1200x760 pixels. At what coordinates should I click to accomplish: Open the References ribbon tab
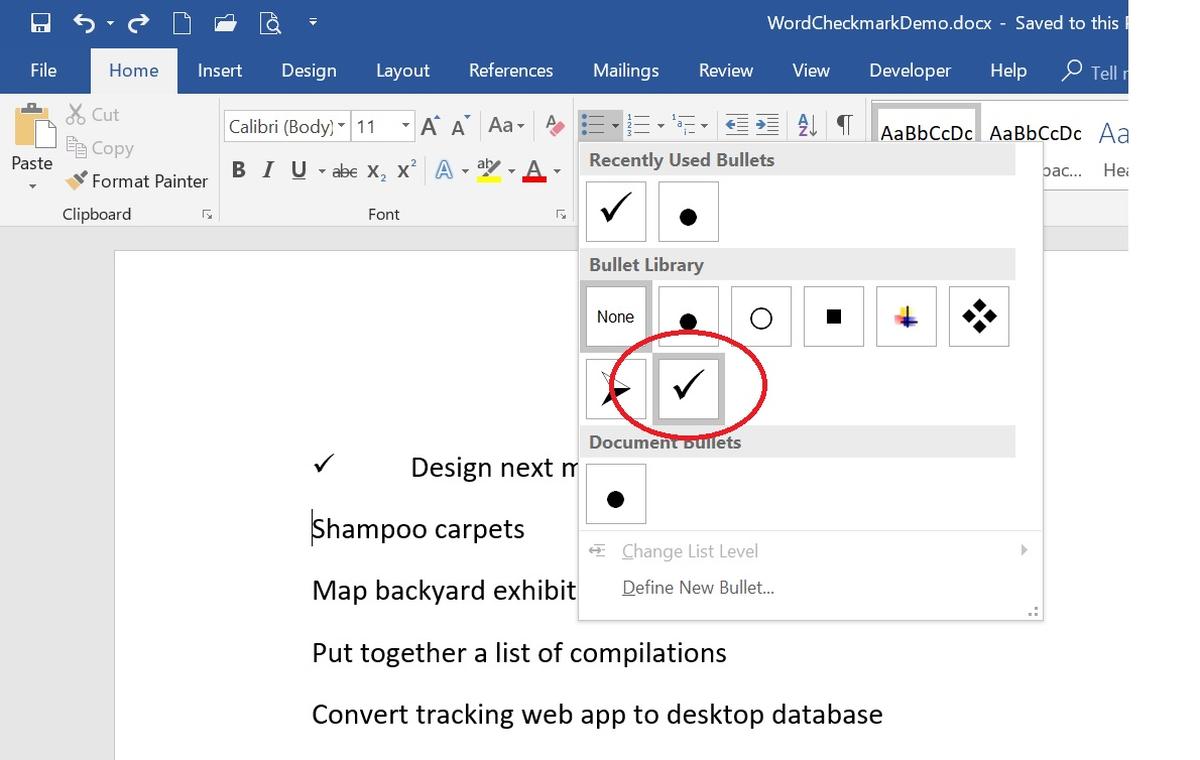point(511,70)
